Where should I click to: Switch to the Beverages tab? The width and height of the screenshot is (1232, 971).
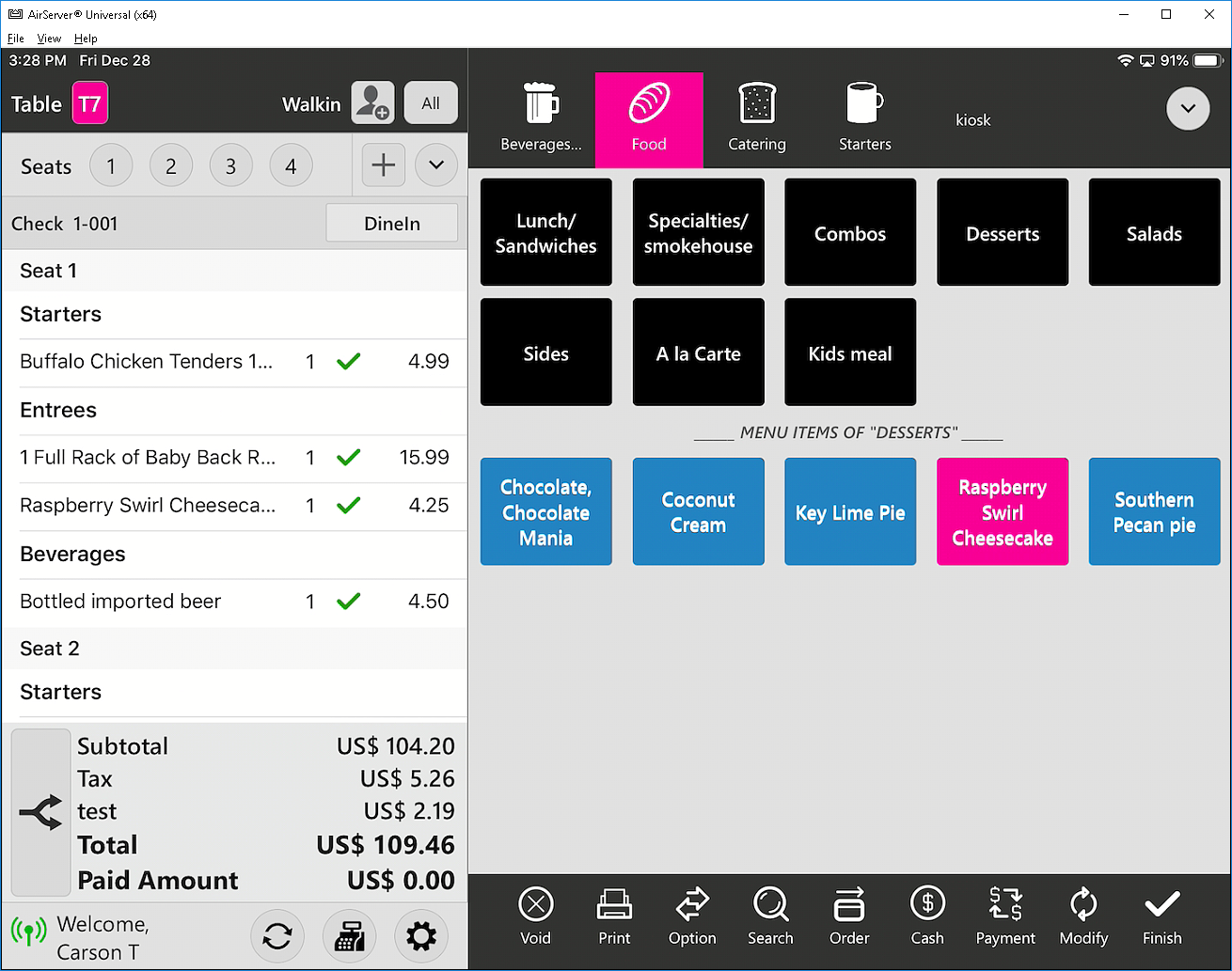(x=541, y=119)
